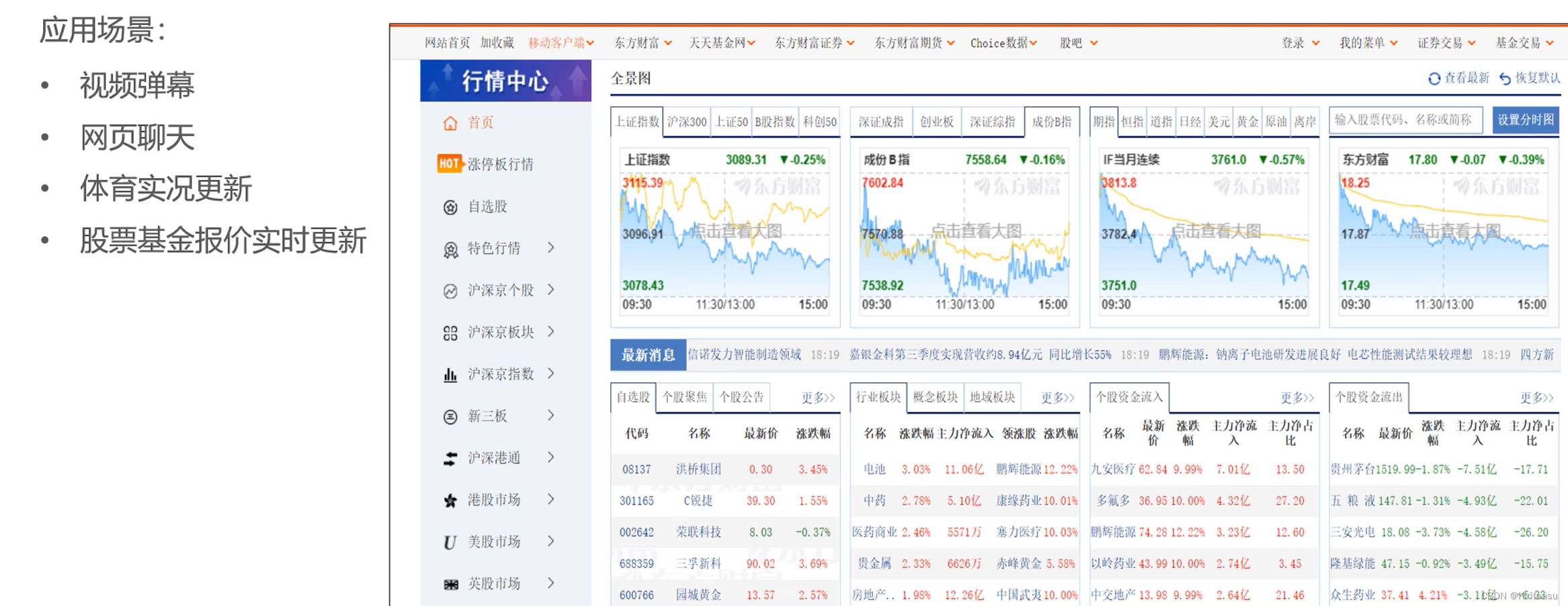Image resolution: width=1568 pixels, height=606 pixels.
Task: Click 更多>> beside 个股资金流出
Action: click(x=1536, y=398)
